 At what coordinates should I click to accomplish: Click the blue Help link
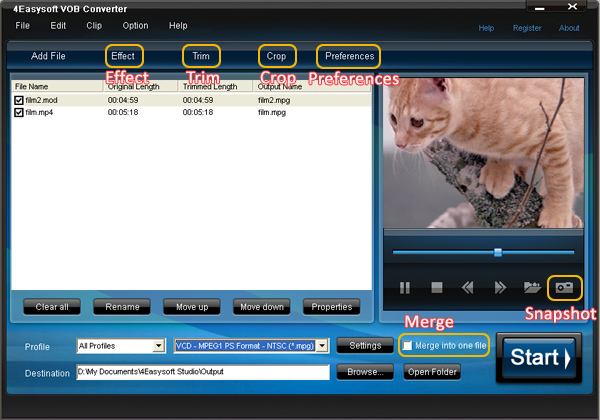(486, 28)
